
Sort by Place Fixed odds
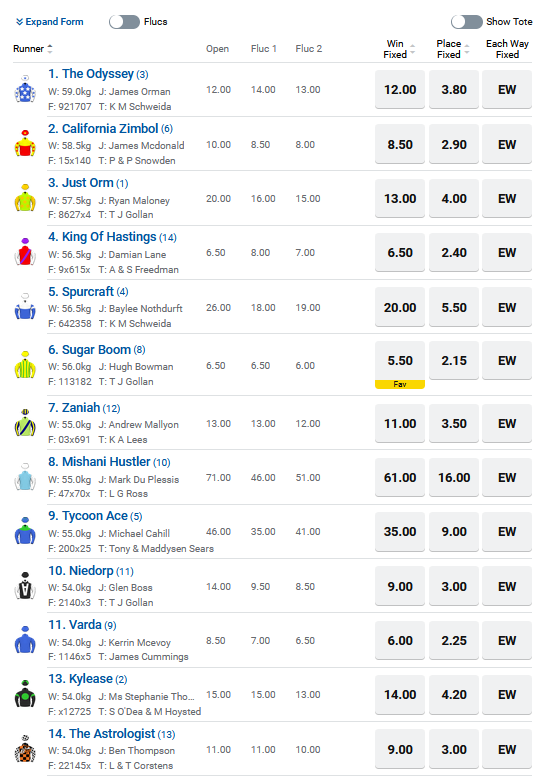pos(453,49)
